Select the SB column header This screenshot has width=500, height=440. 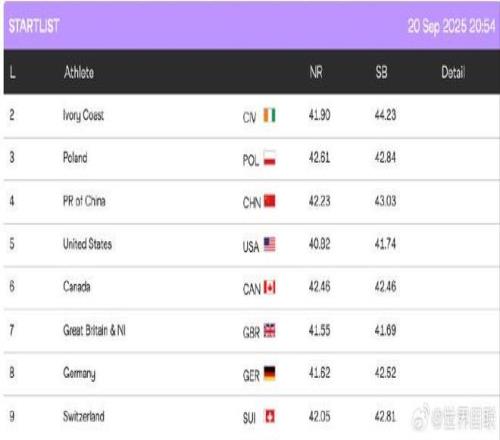tap(382, 72)
